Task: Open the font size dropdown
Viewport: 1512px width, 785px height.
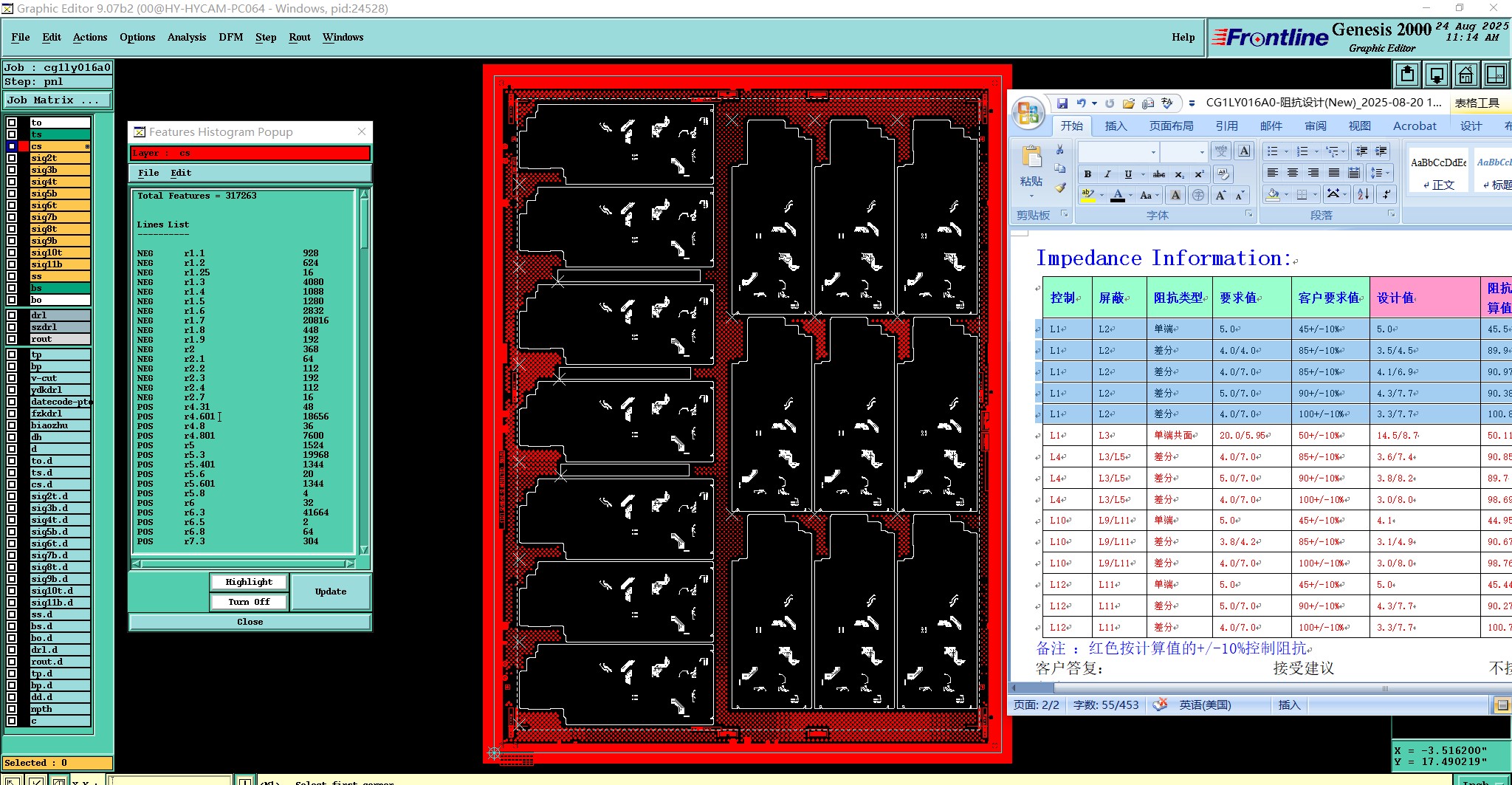Action: click(1202, 152)
